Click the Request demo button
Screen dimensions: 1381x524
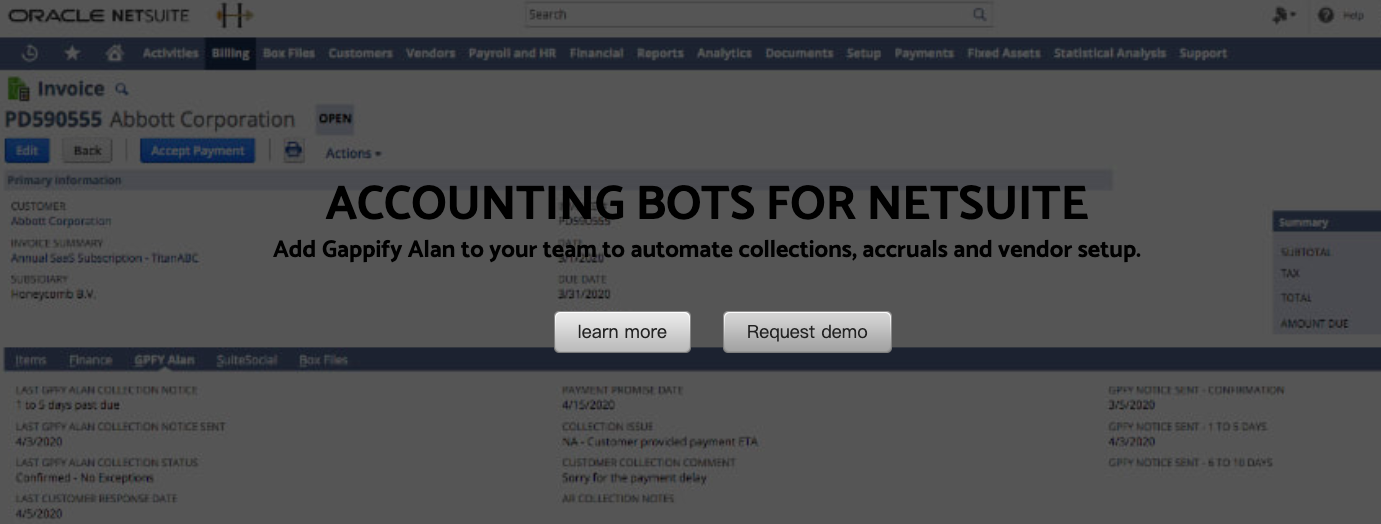click(x=807, y=332)
